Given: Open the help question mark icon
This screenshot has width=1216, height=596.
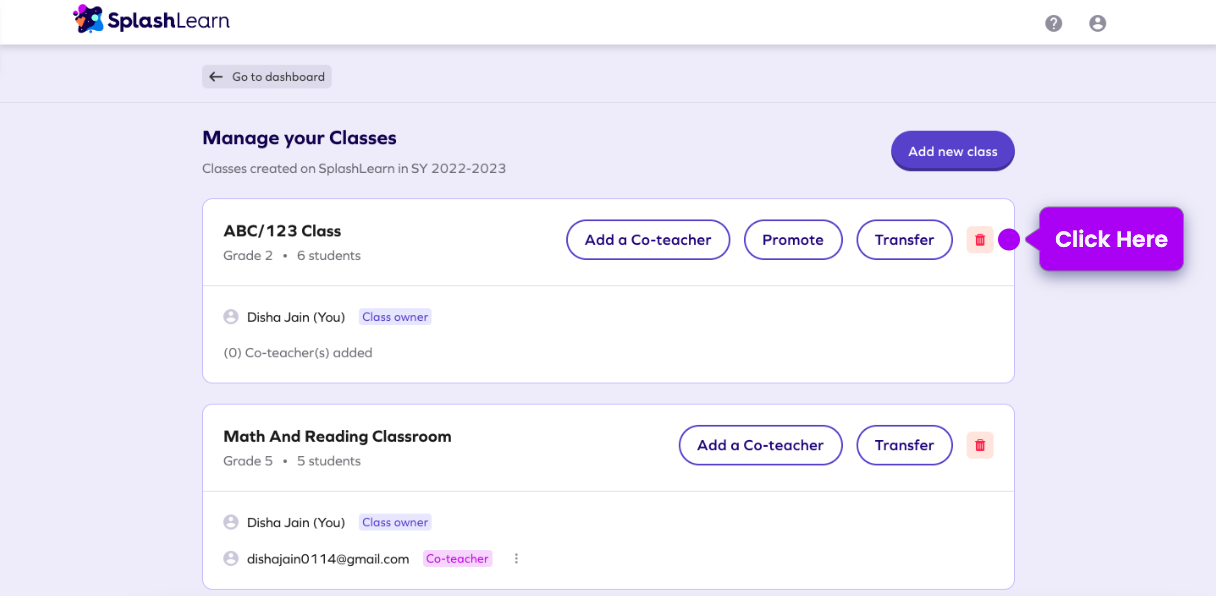Looking at the screenshot, I should (1053, 23).
